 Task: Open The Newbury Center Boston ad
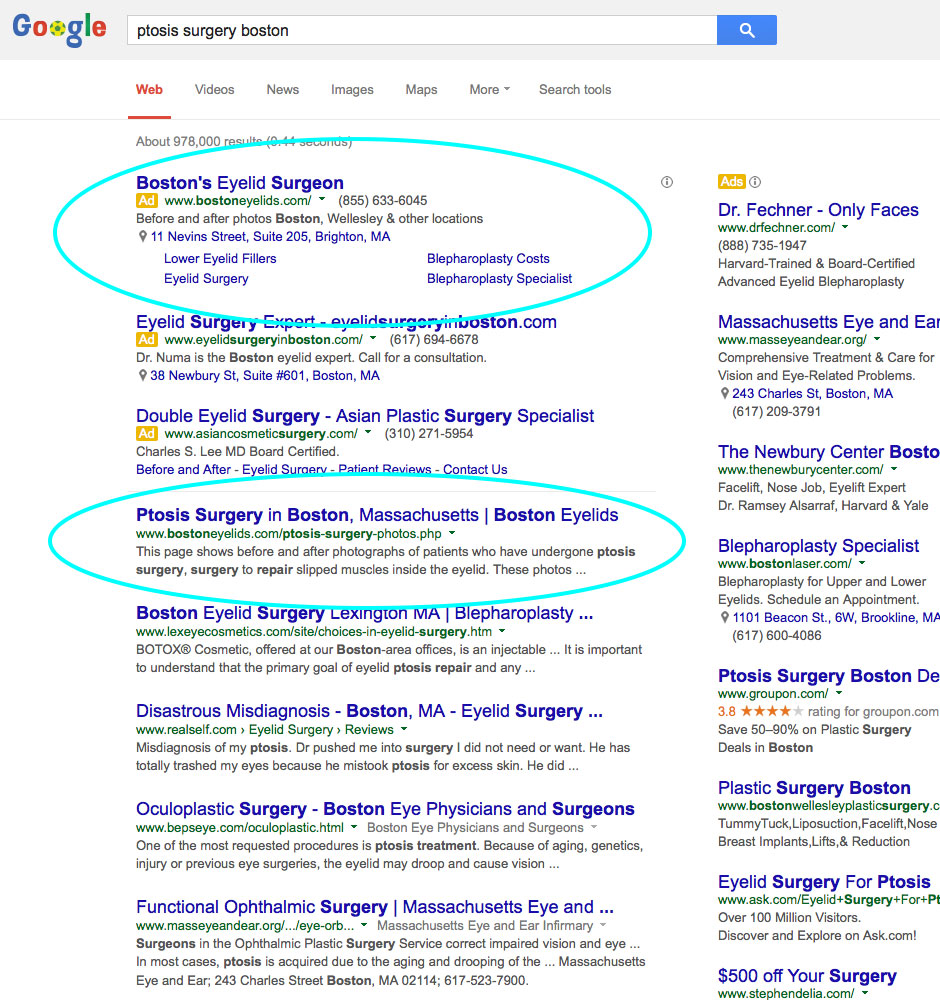tap(829, 452)
